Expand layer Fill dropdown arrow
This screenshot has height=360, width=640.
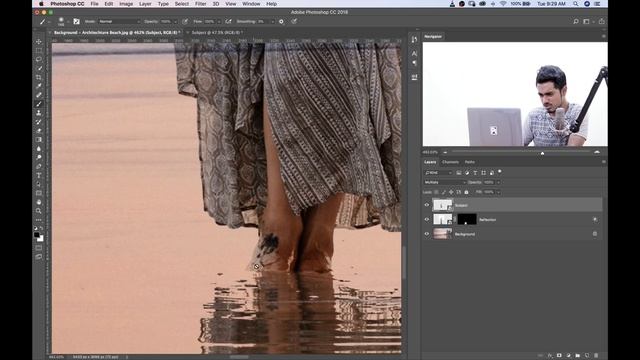(x=499, y=192)
